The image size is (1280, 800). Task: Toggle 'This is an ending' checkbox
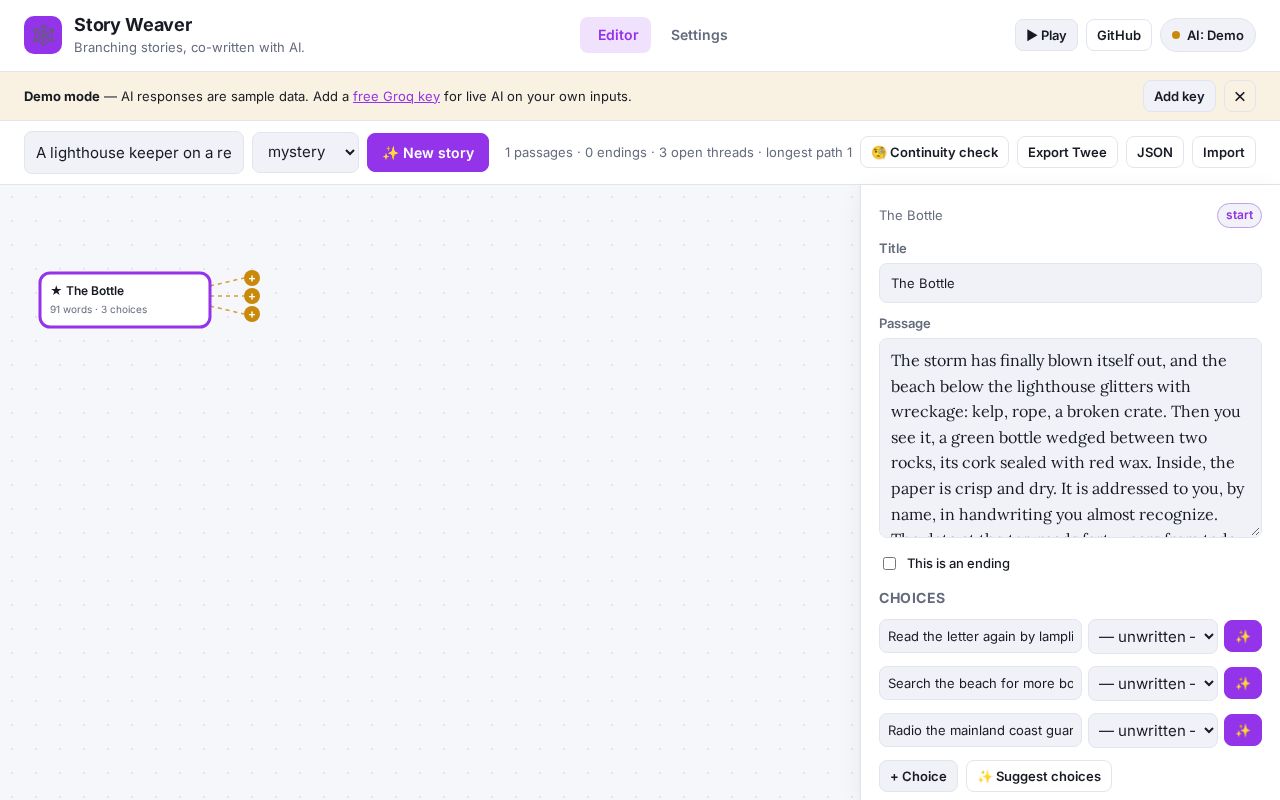click(889, 563)
